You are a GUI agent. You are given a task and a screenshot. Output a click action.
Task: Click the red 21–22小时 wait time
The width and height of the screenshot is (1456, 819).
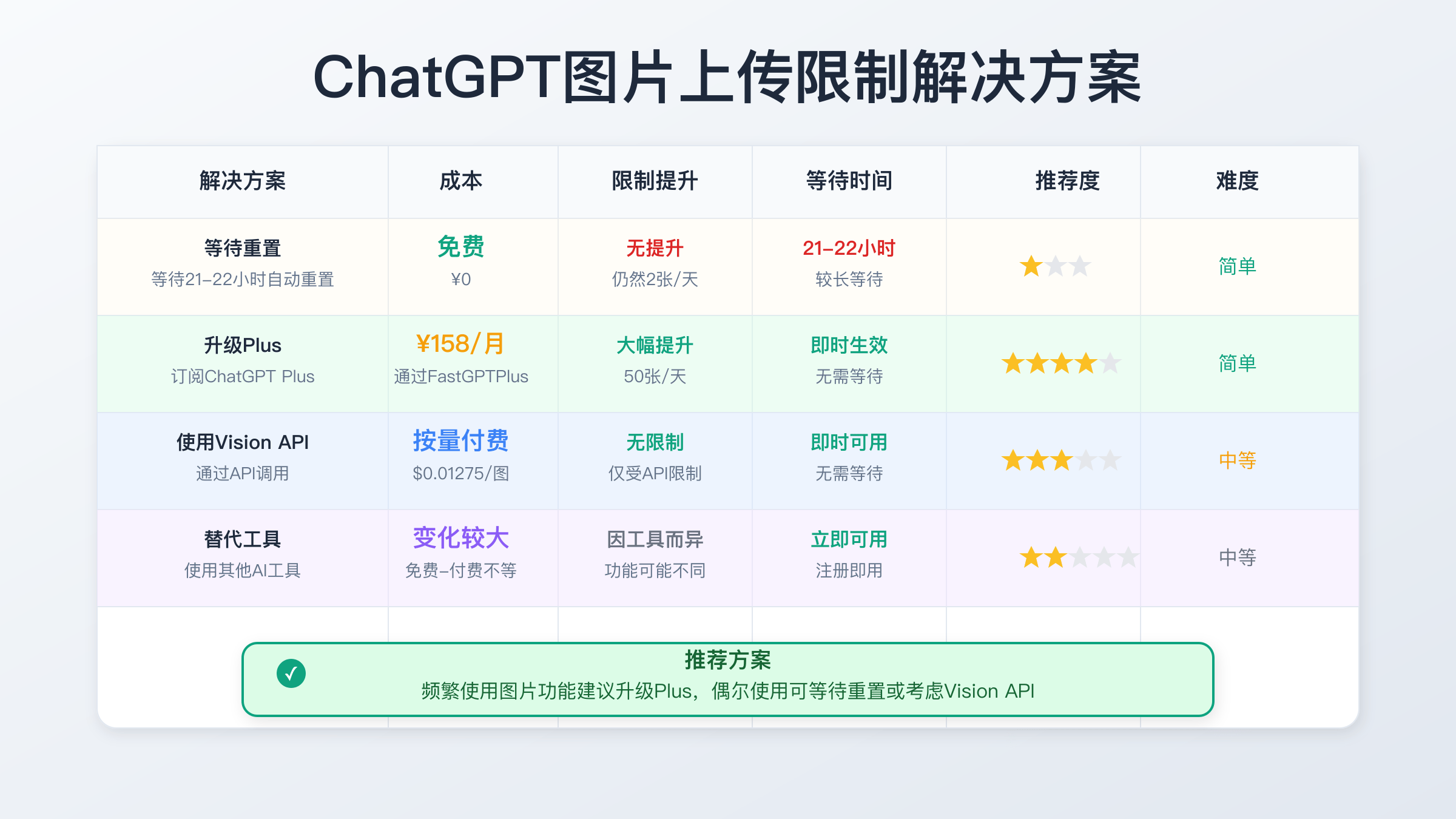849,248
